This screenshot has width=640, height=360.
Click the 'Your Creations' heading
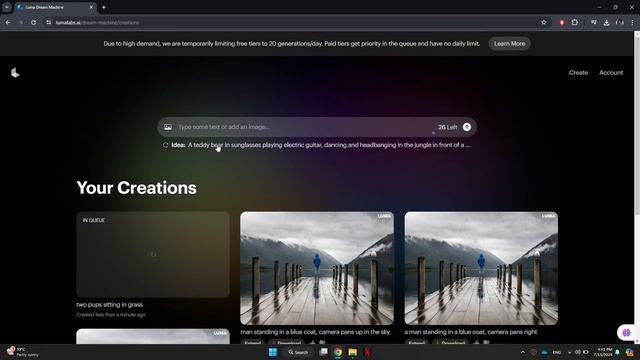coord(136,188)
